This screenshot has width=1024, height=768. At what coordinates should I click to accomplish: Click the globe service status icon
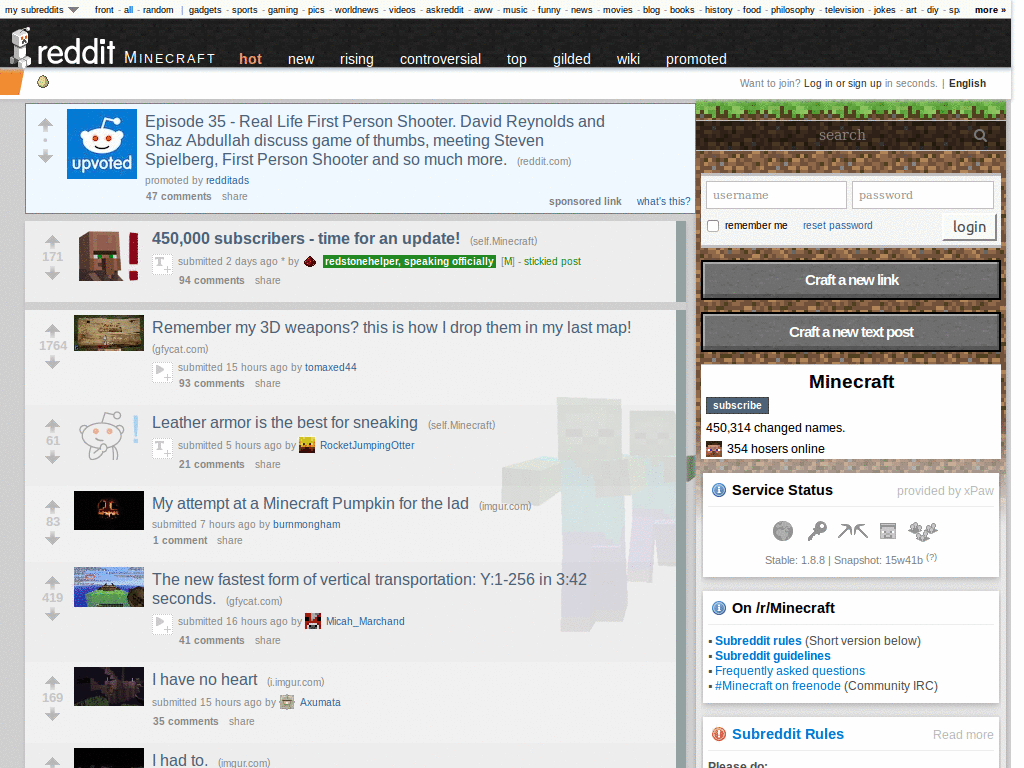782,531
